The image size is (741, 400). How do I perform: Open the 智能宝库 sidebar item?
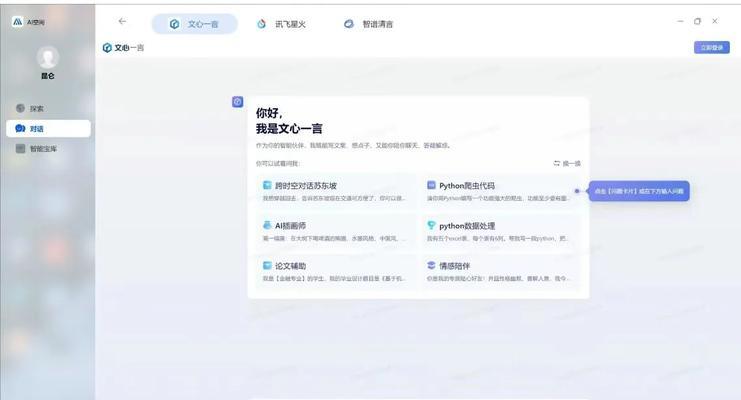click(x=48, y=149)
